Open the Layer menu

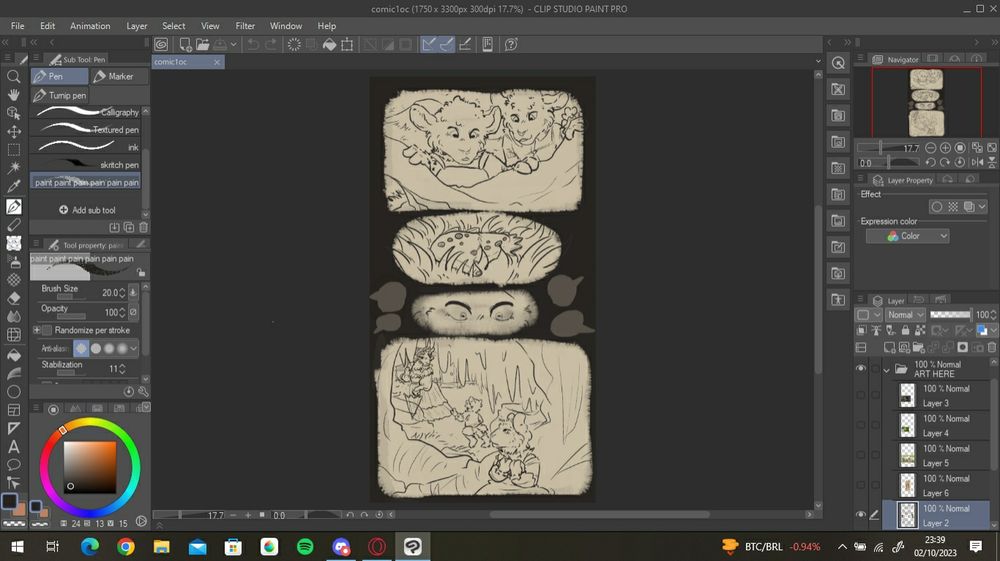(136, 26)
